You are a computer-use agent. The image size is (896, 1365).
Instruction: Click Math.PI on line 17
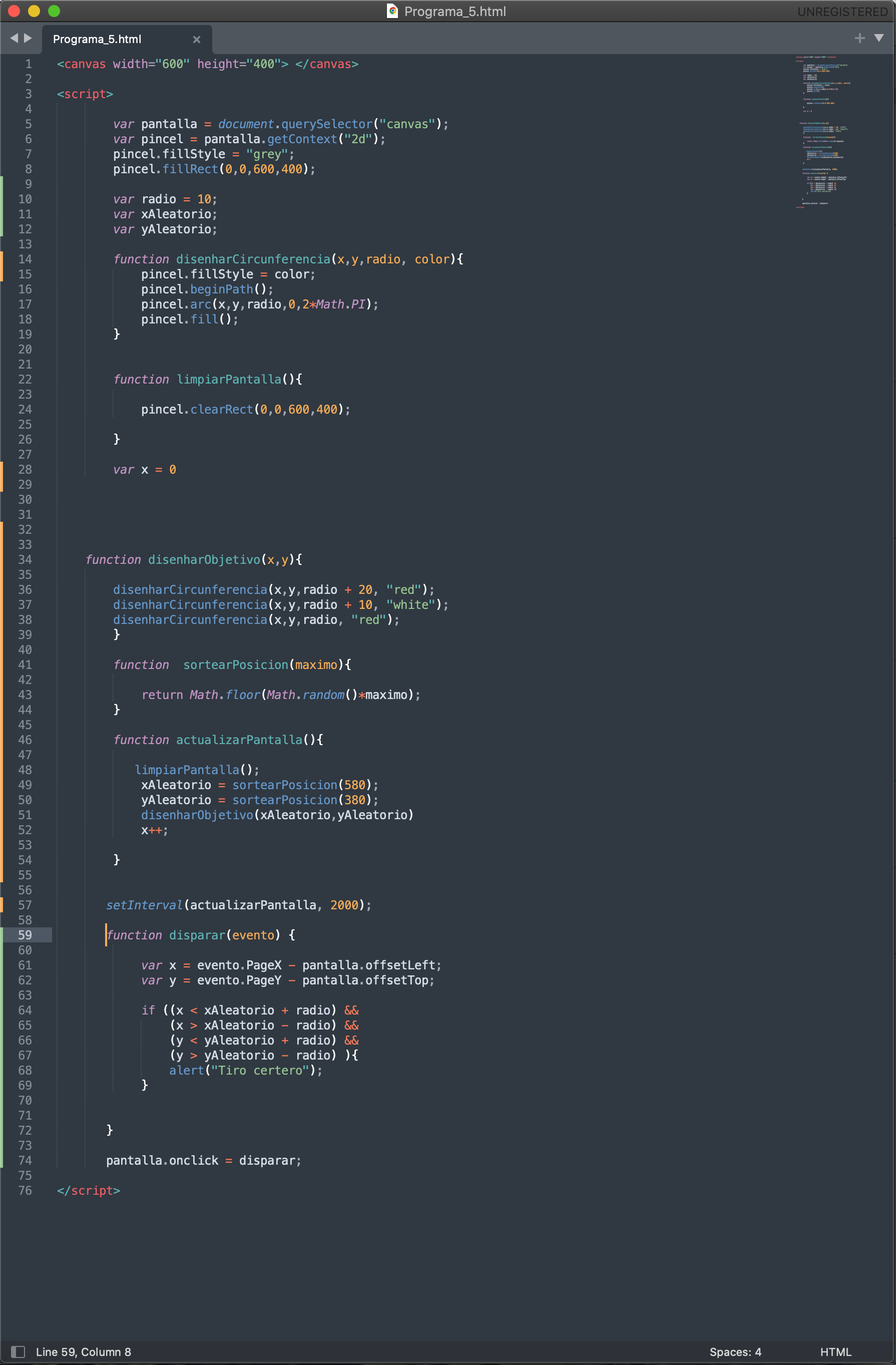pos(341,304)
